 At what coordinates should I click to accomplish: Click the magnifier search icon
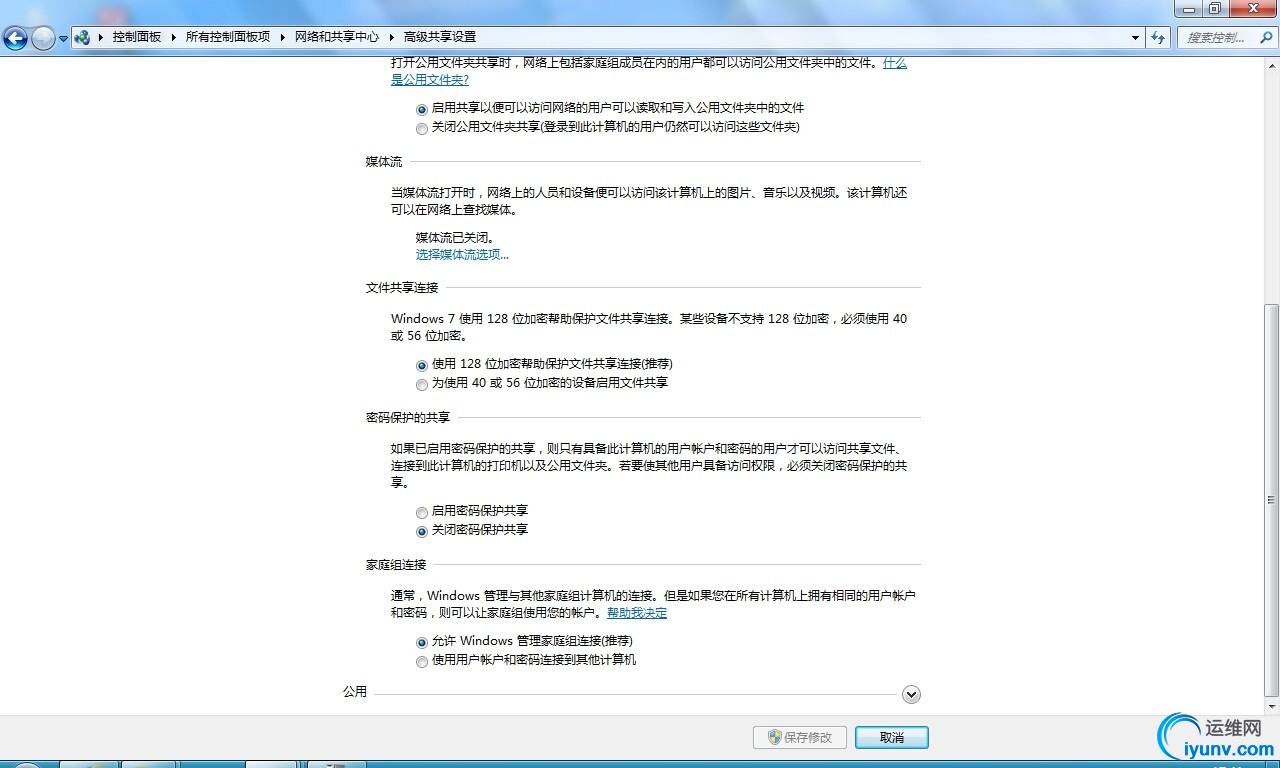(1264, 38)
